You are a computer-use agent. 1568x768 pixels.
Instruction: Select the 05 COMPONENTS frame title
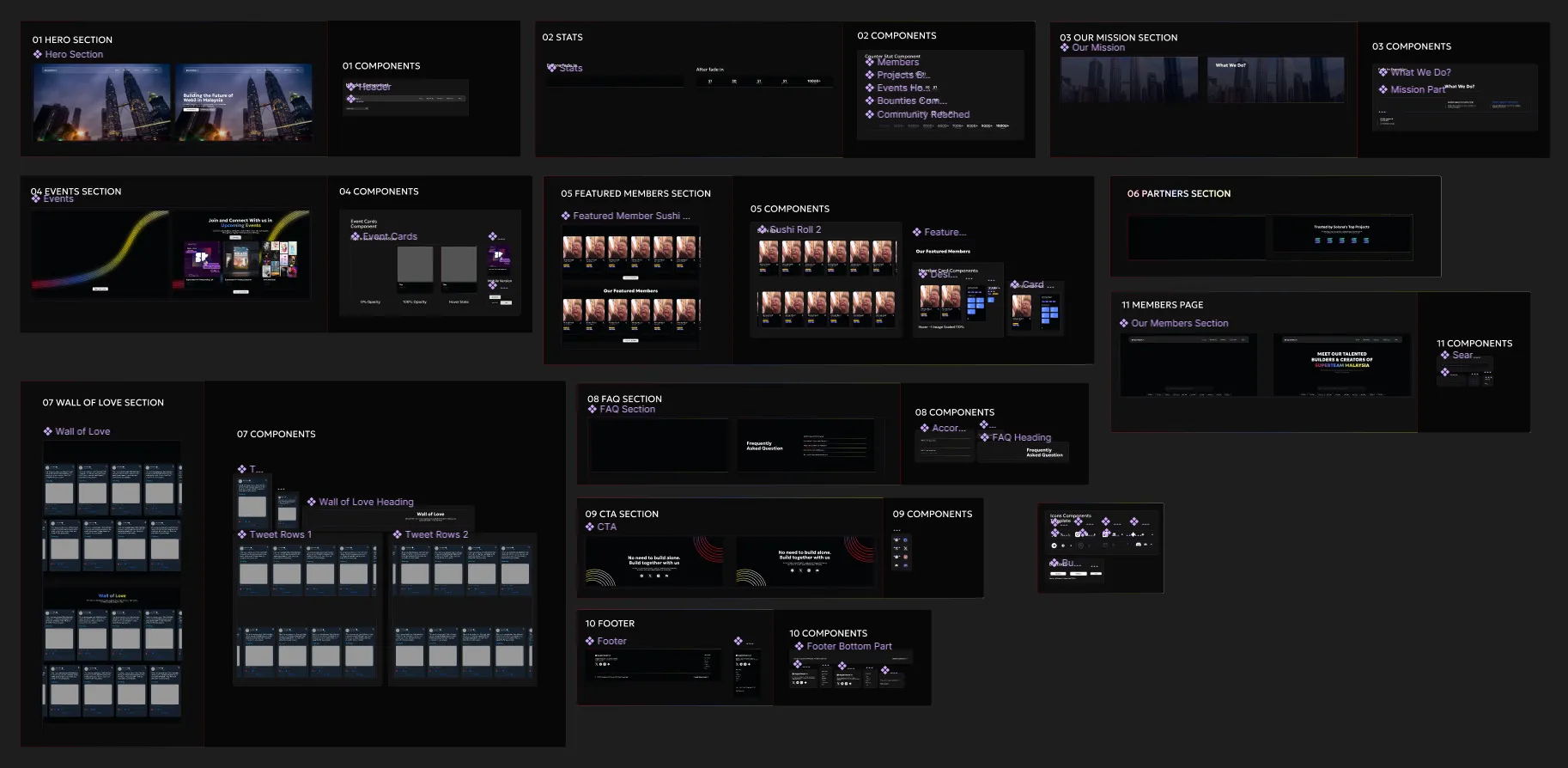(x=790, y=209)
